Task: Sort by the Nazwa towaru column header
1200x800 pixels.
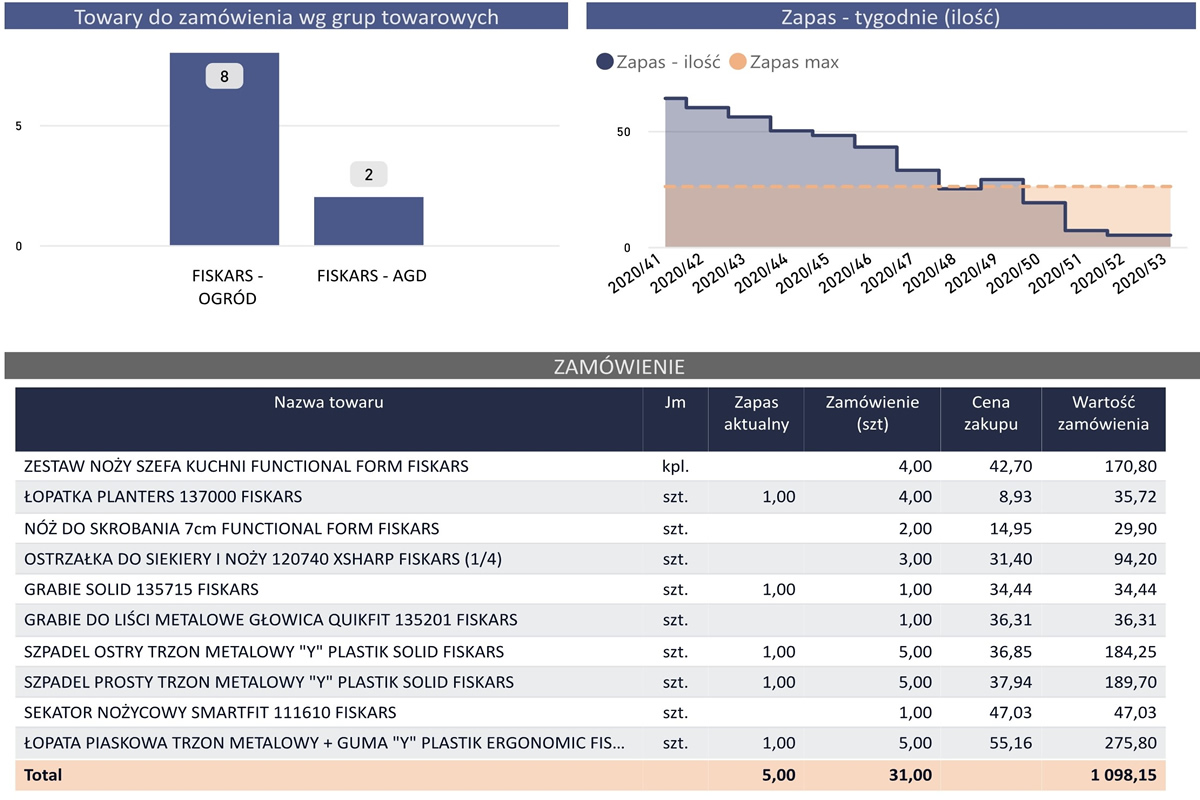Action: pos(328,403)
